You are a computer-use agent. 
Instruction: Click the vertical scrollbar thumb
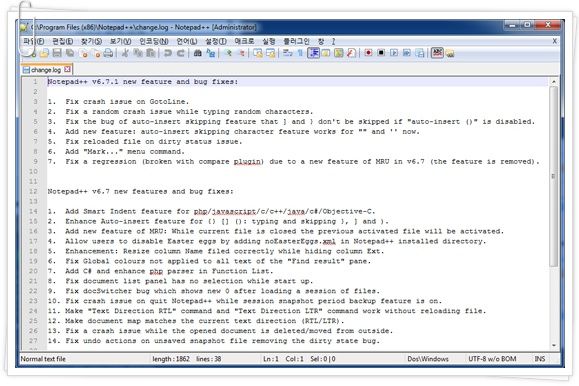(x=554, y=176)
